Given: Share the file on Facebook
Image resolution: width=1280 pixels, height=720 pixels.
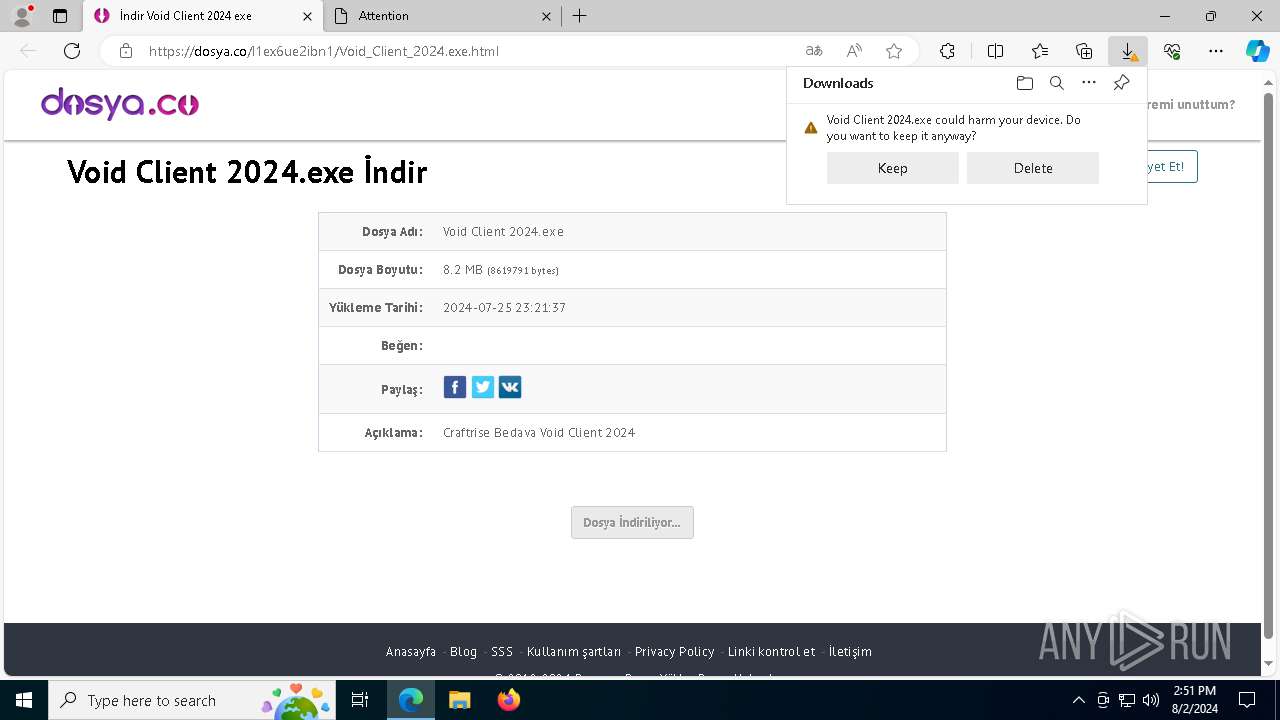Looking at the screenshot, I should point(455,387).
